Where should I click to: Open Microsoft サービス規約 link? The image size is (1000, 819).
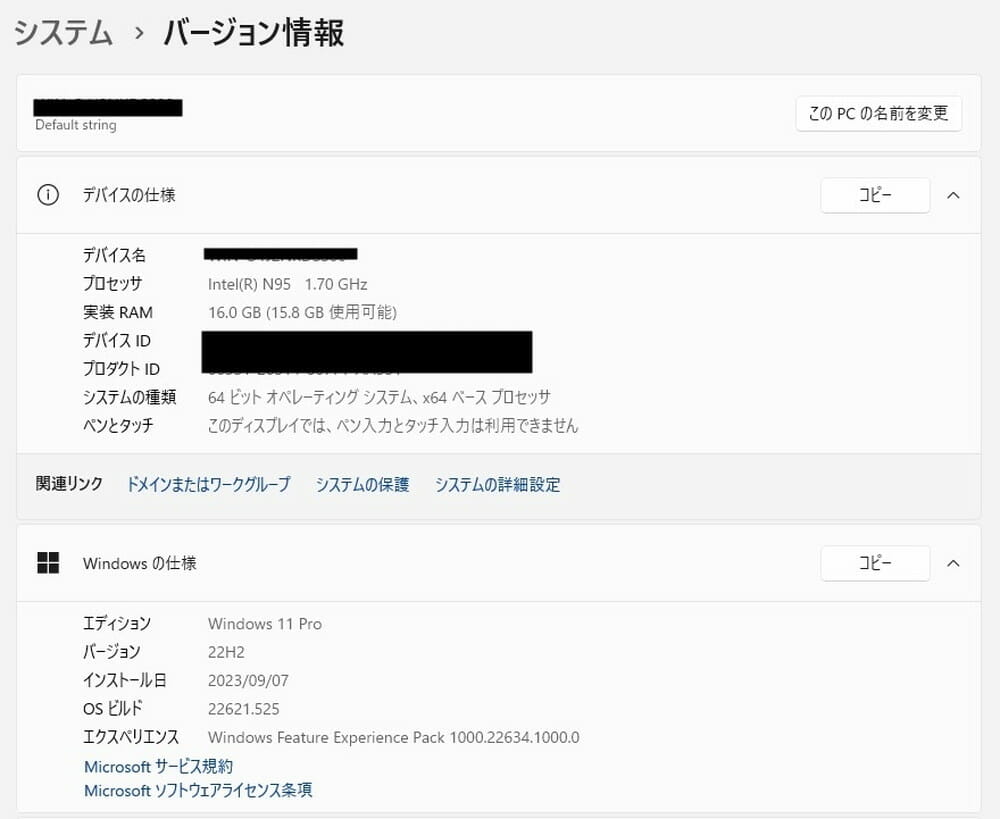click(x=158, y=767)
